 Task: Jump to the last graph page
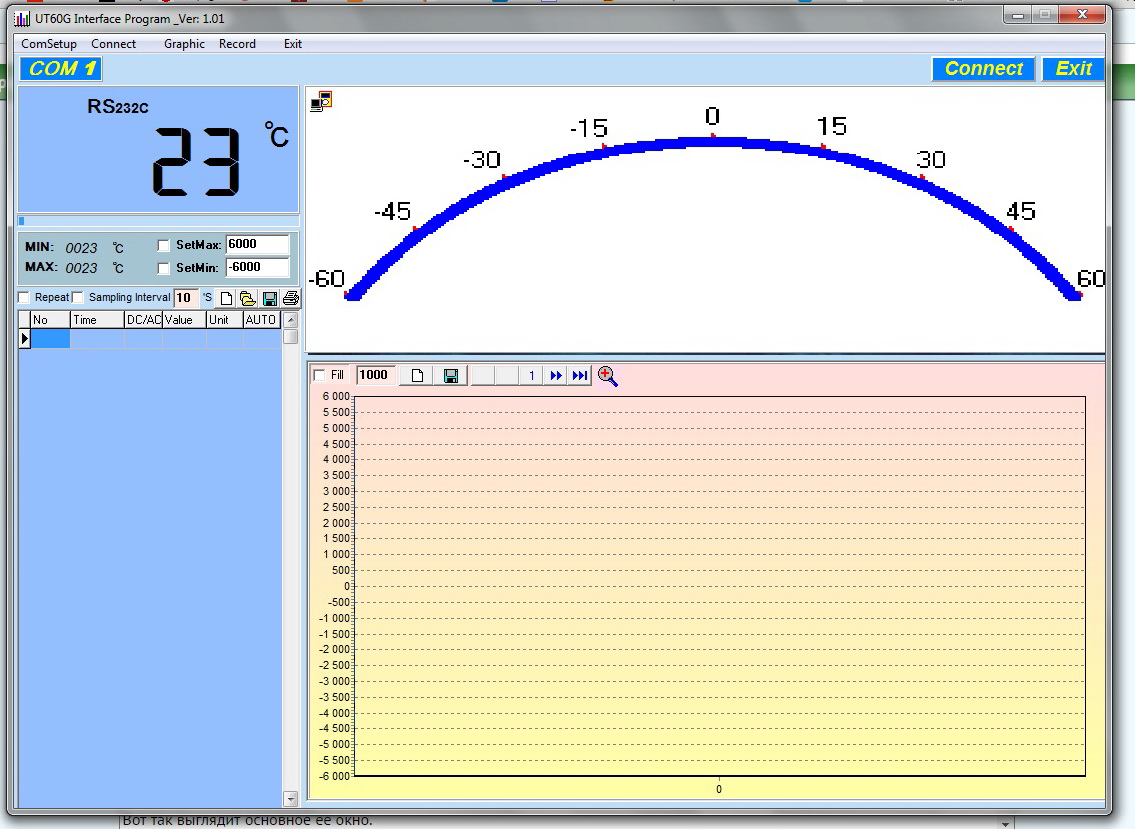coord(580,376)
